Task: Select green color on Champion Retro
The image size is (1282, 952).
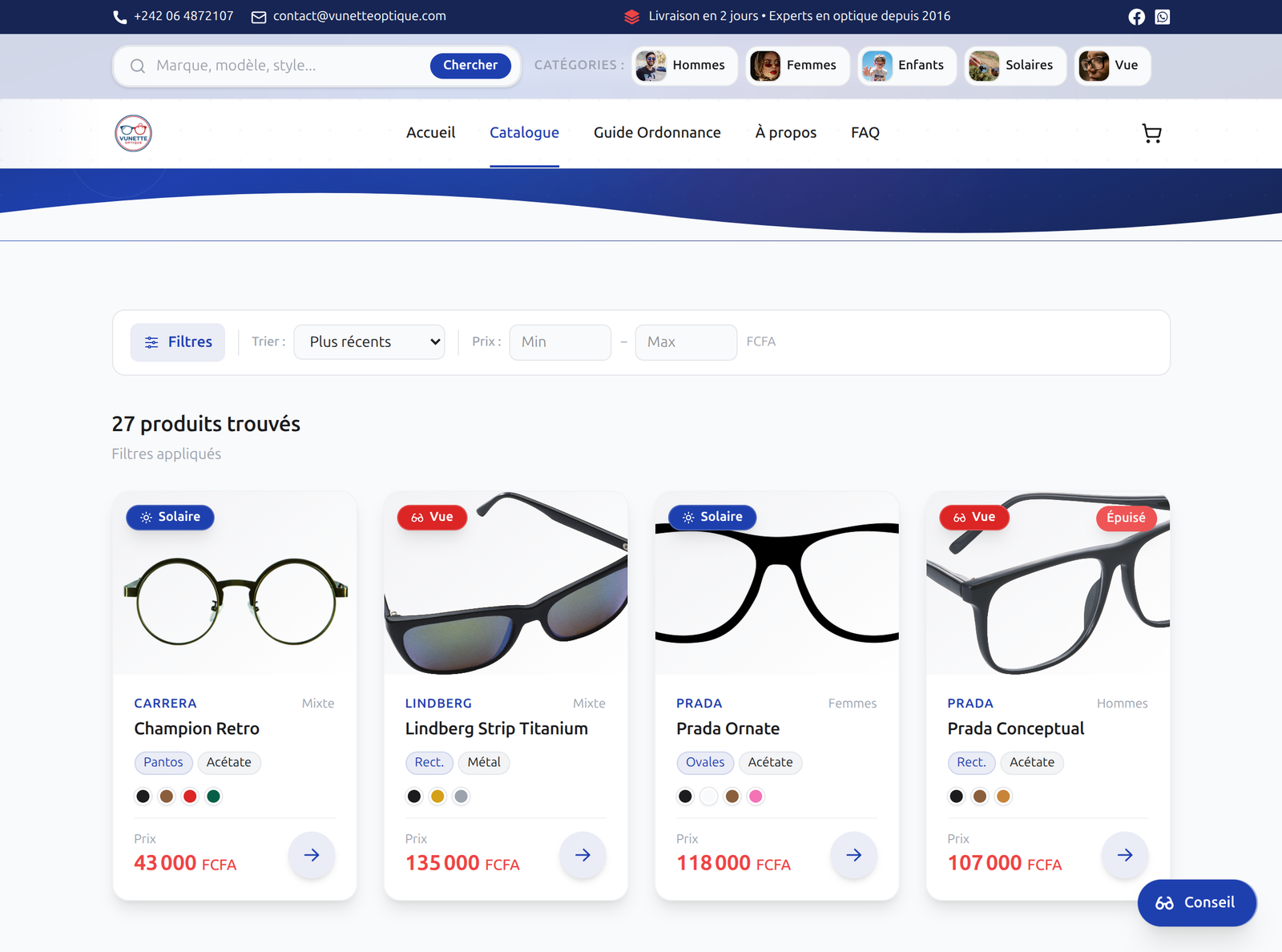Action: (x=213, y=797)
